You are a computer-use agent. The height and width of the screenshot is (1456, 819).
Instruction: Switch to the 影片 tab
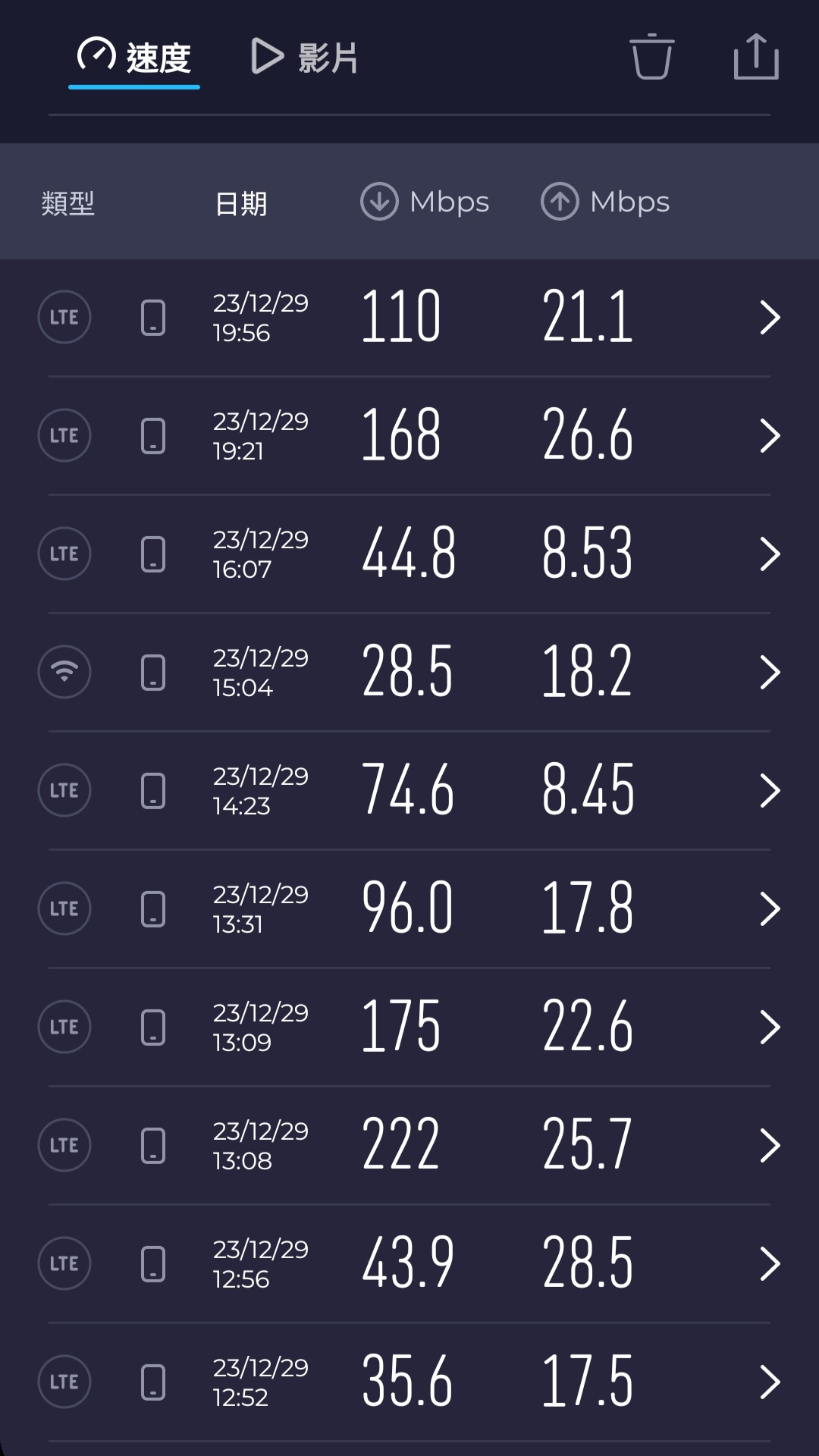pyautogui.click(x=305, y=58)
